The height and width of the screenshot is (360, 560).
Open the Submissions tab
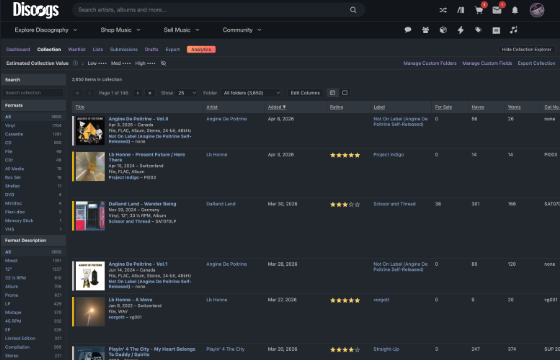(x=124, y=49)
